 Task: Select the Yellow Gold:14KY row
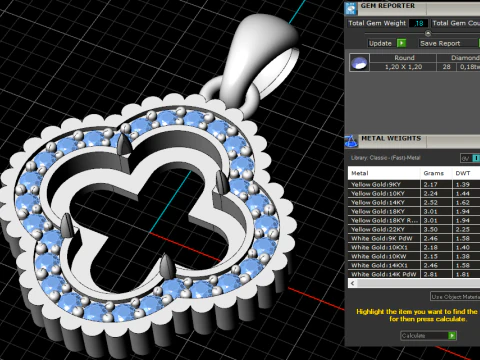pos(414,202)
